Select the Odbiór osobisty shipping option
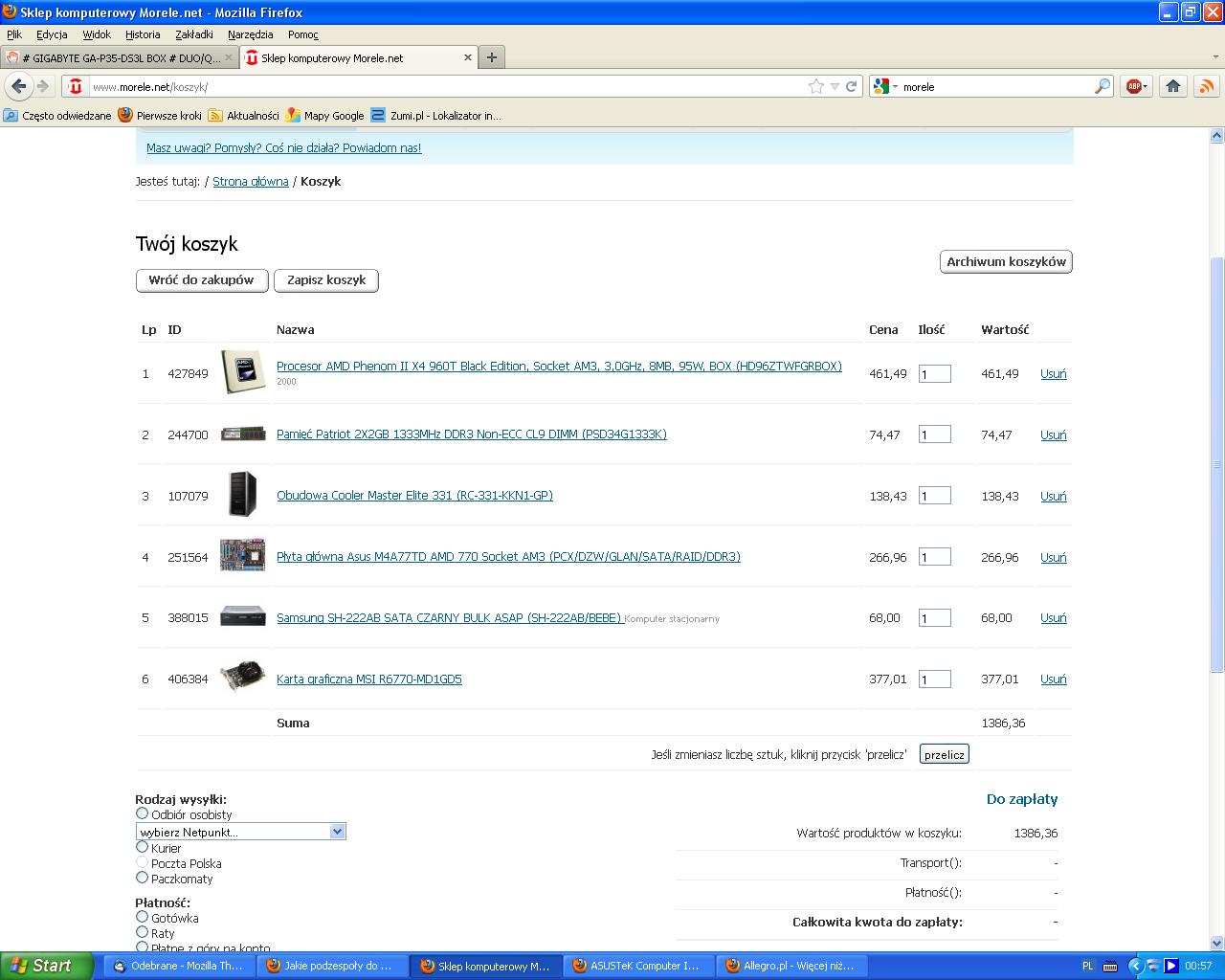This screenshot has width=1225, height=980. click(x=143, y=813)
